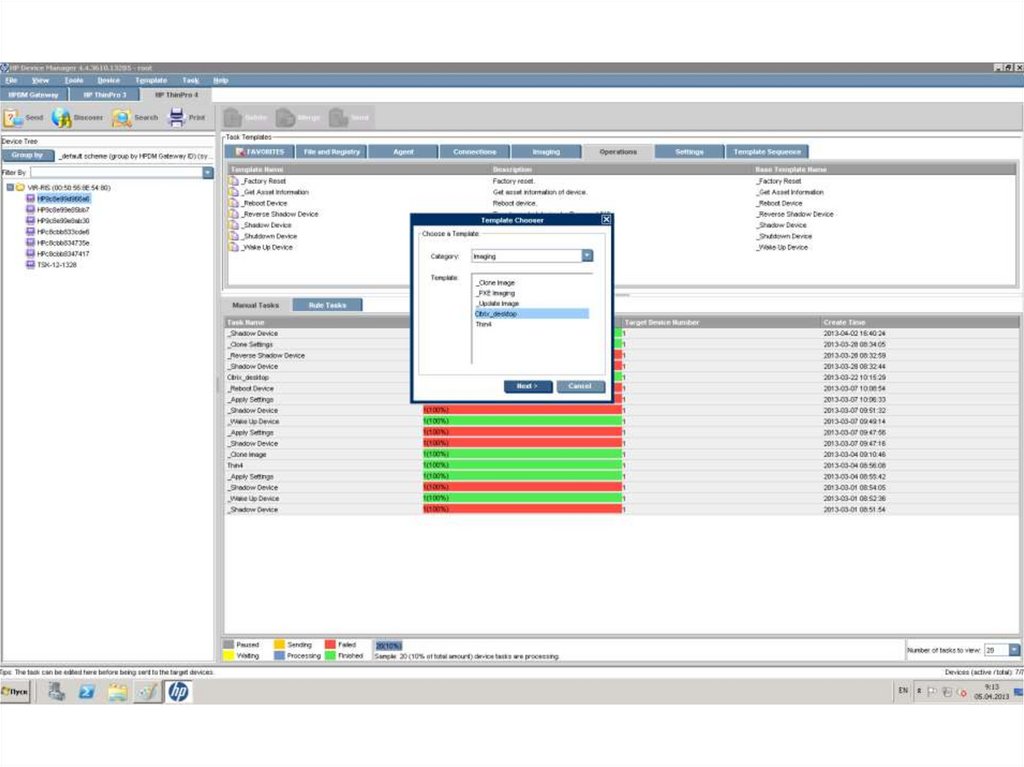Open the Filter By dropdown arrow
The image size is (1024, 767).
pos(208,172)
